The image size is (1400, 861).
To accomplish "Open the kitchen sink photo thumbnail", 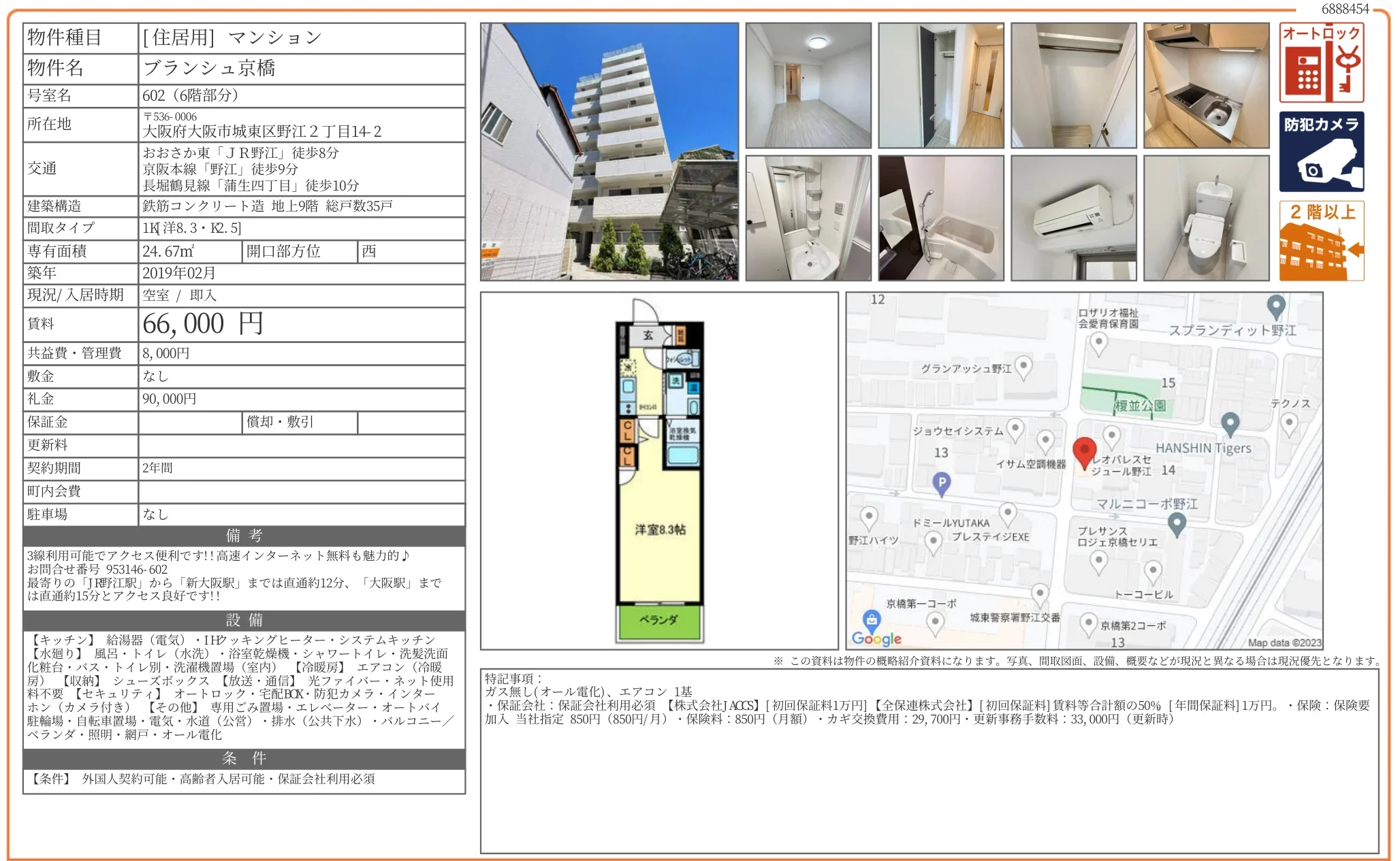I will click(1206, 86).
